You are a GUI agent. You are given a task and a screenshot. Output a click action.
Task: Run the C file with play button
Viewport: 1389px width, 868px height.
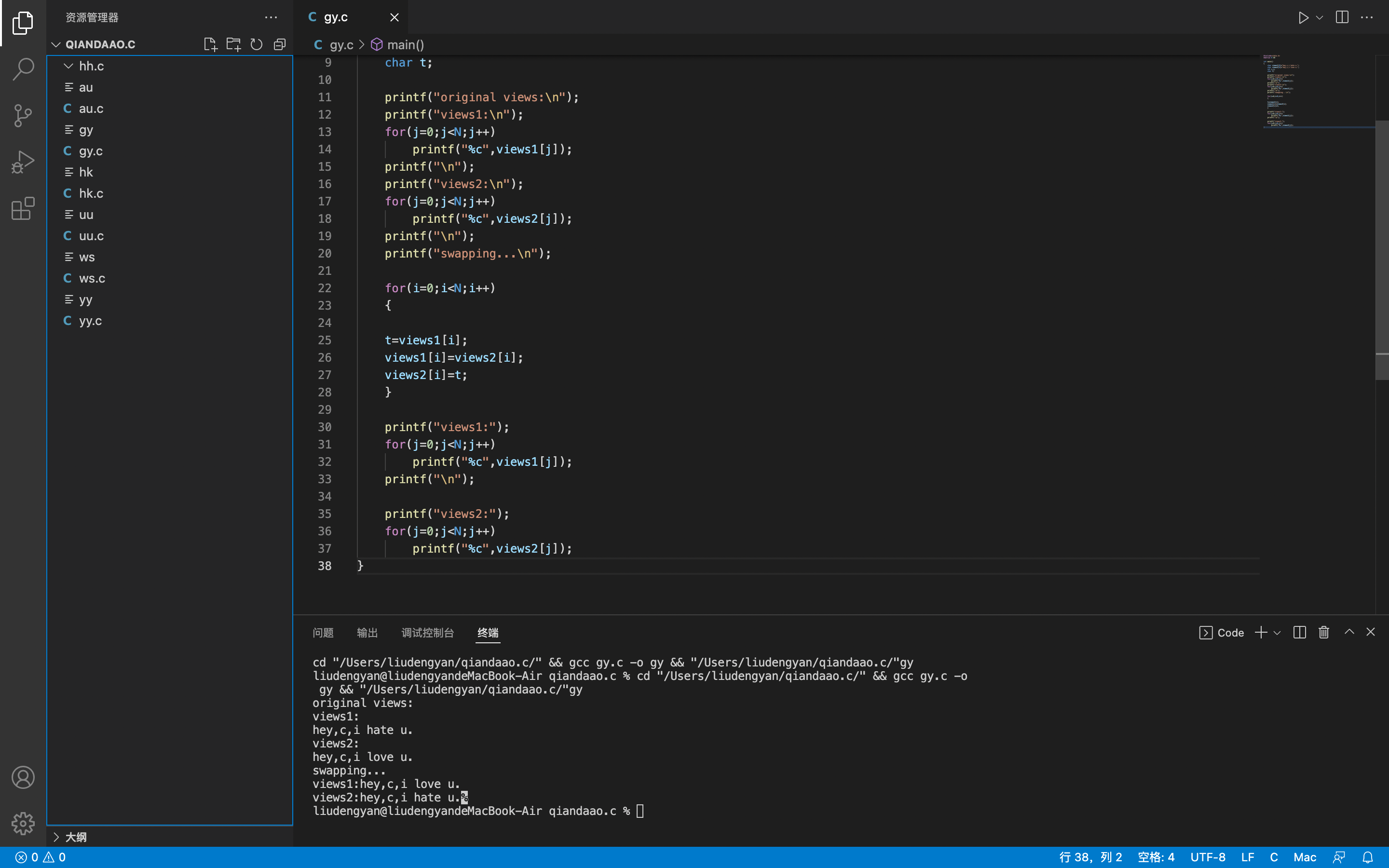1303,17
